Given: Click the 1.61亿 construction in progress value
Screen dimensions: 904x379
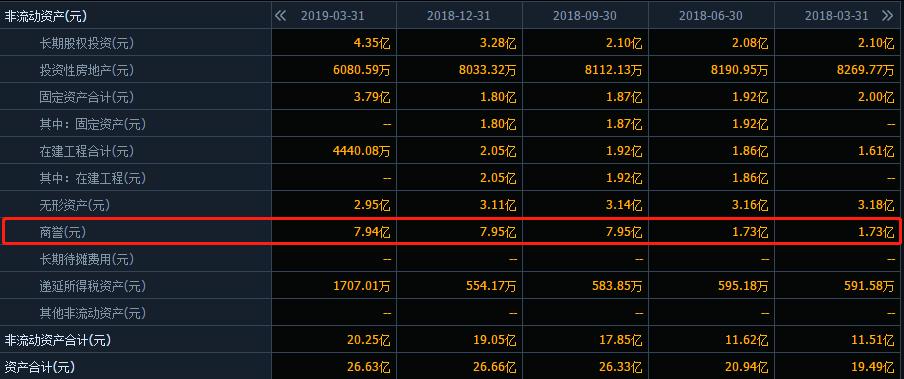Looking at the screenshot, I should coord(875,151).
